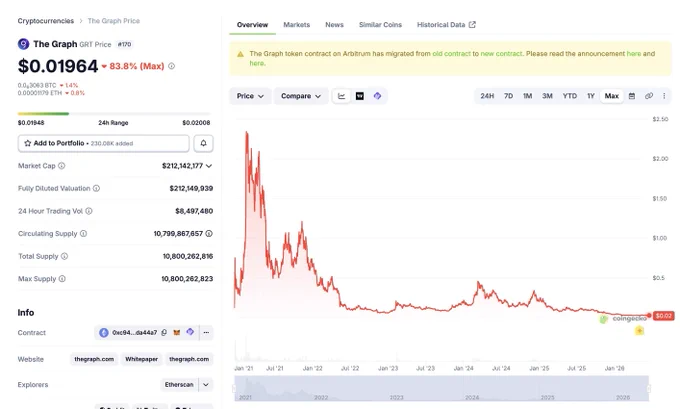Click the purple diamond icon in Contract row
The height and width of the screenshot is (409, 680).
(x=190, y=332)
